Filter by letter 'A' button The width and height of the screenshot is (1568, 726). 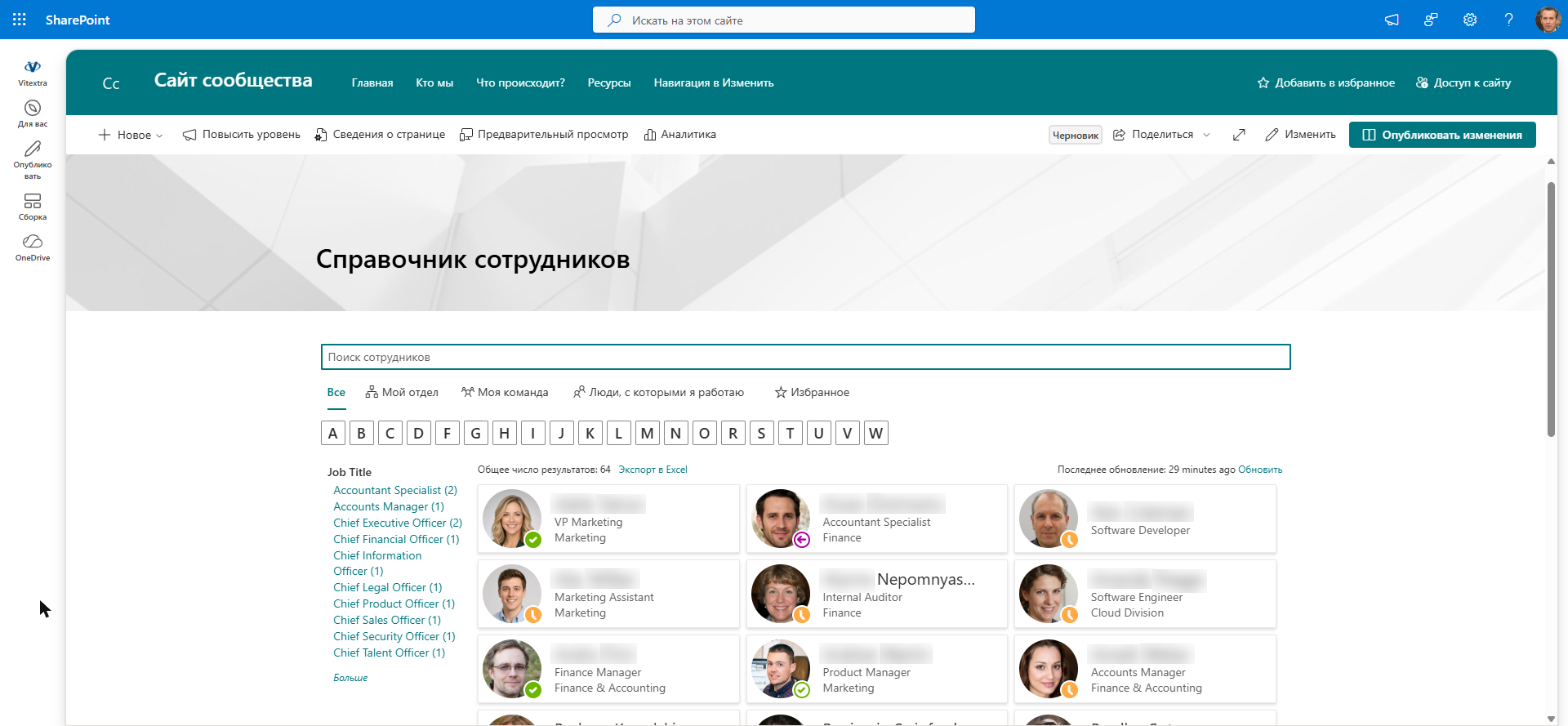pos(333,433)
